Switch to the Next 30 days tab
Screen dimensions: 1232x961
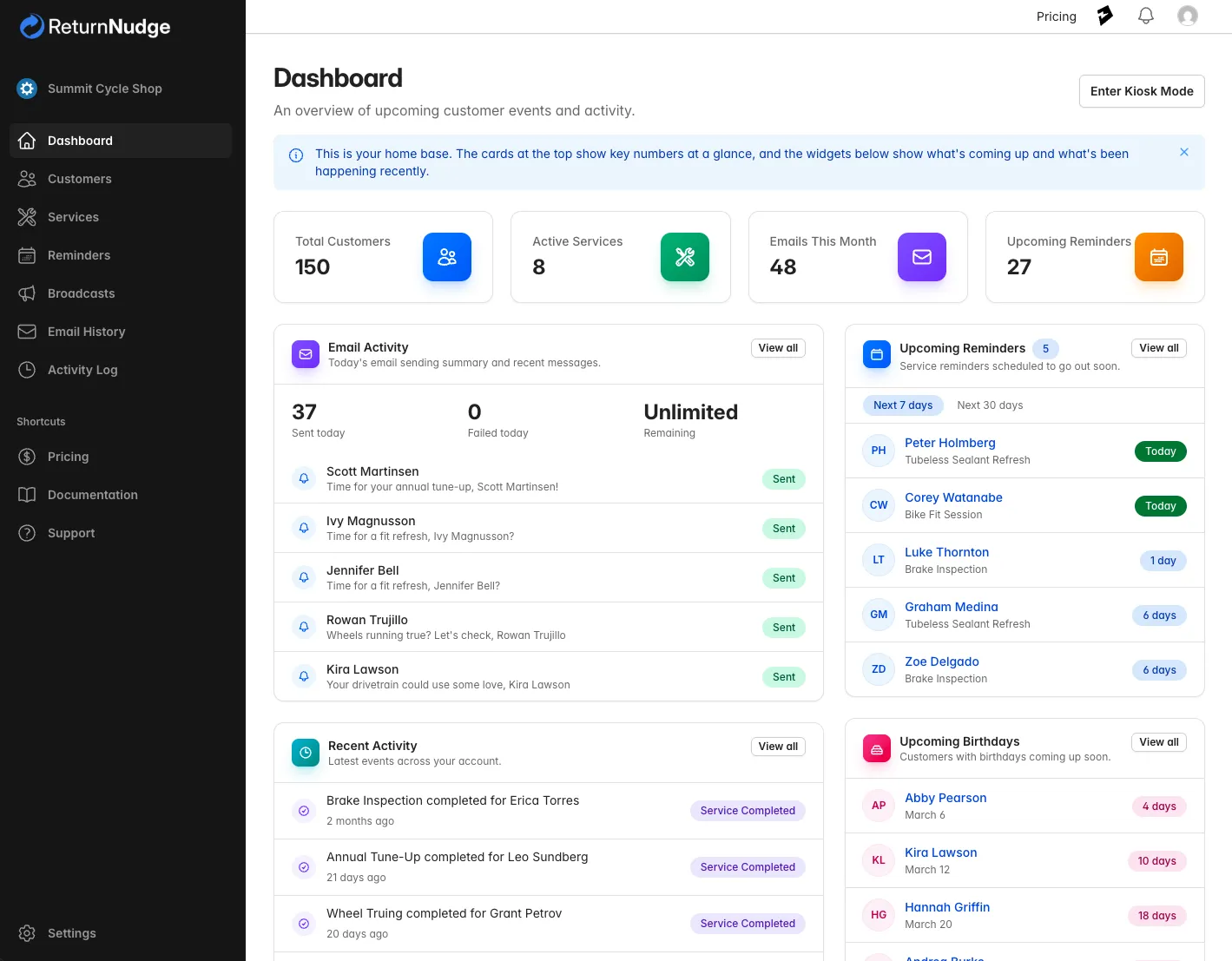coord(990,405)
